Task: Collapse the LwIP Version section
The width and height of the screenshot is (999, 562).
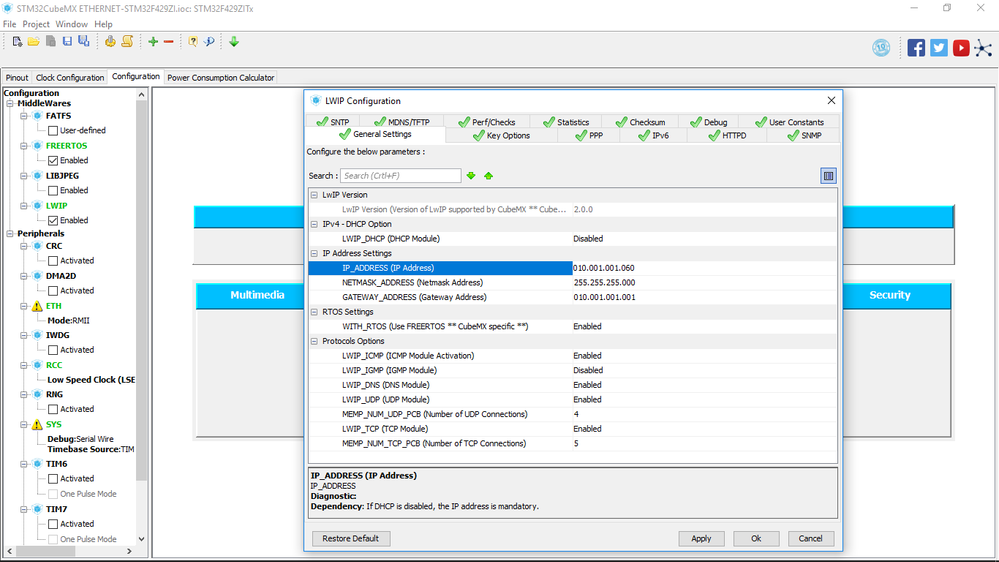Action: [314, 195]
